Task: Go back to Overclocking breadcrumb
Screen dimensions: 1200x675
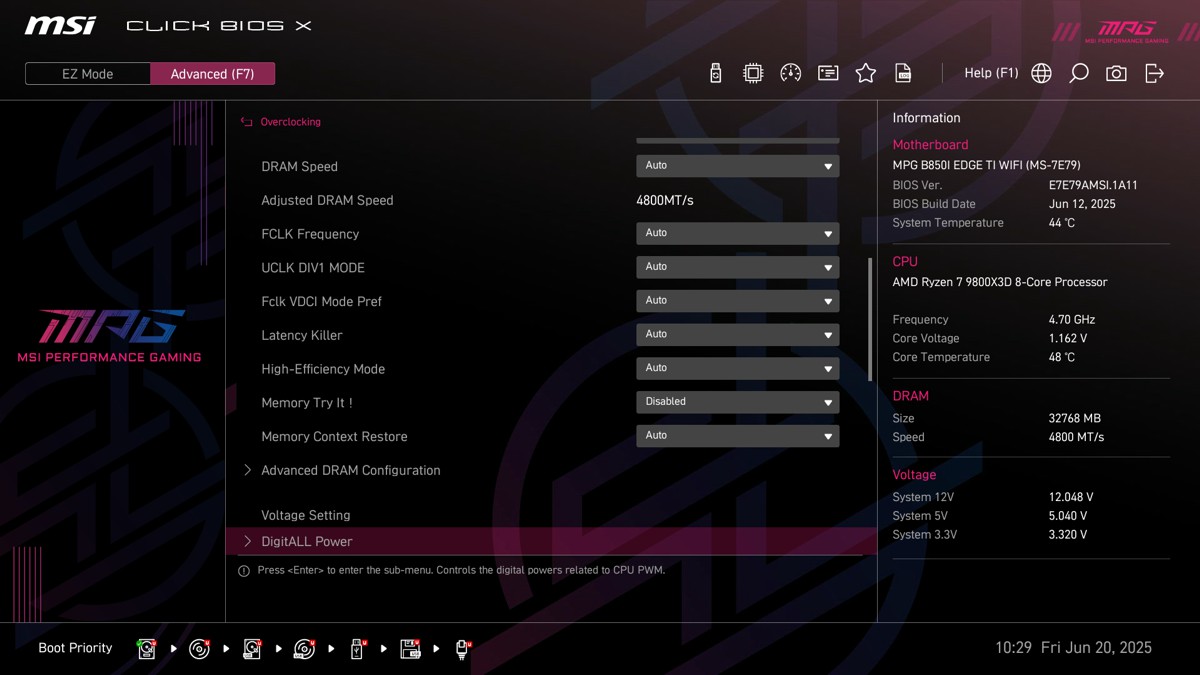Action: pyautogui.click(x=291, y=122)
